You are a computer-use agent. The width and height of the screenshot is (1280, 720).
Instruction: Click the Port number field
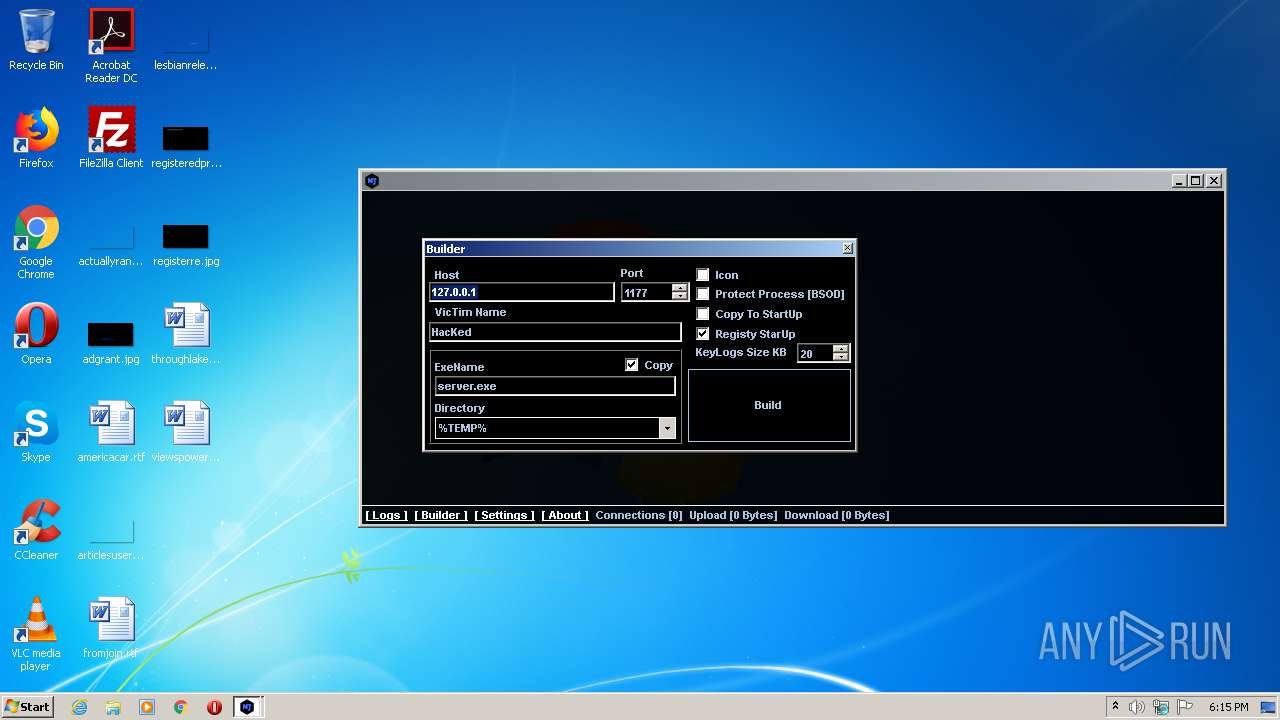point(647,293)
